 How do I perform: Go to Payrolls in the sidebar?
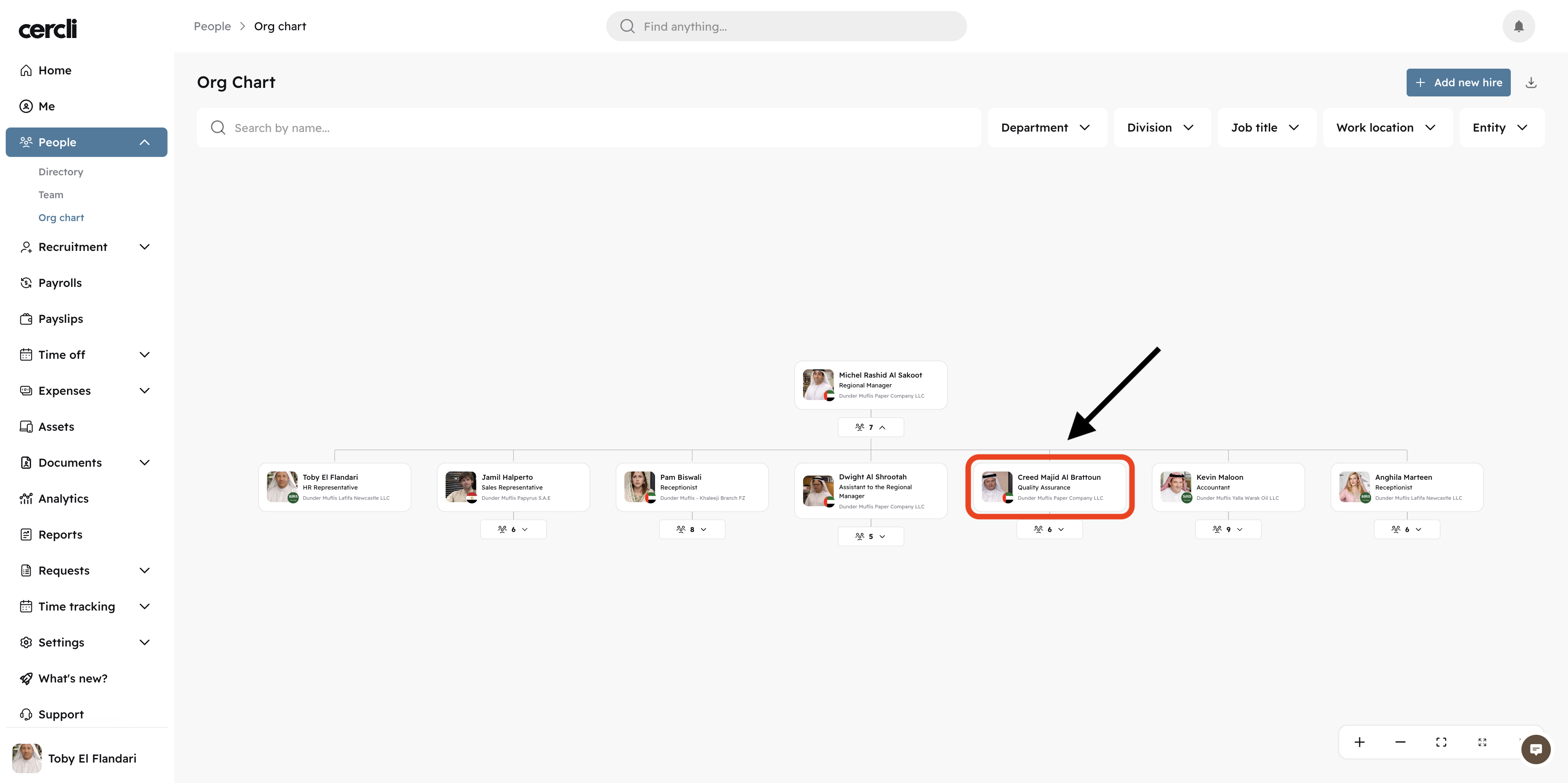tap(60, 283)
